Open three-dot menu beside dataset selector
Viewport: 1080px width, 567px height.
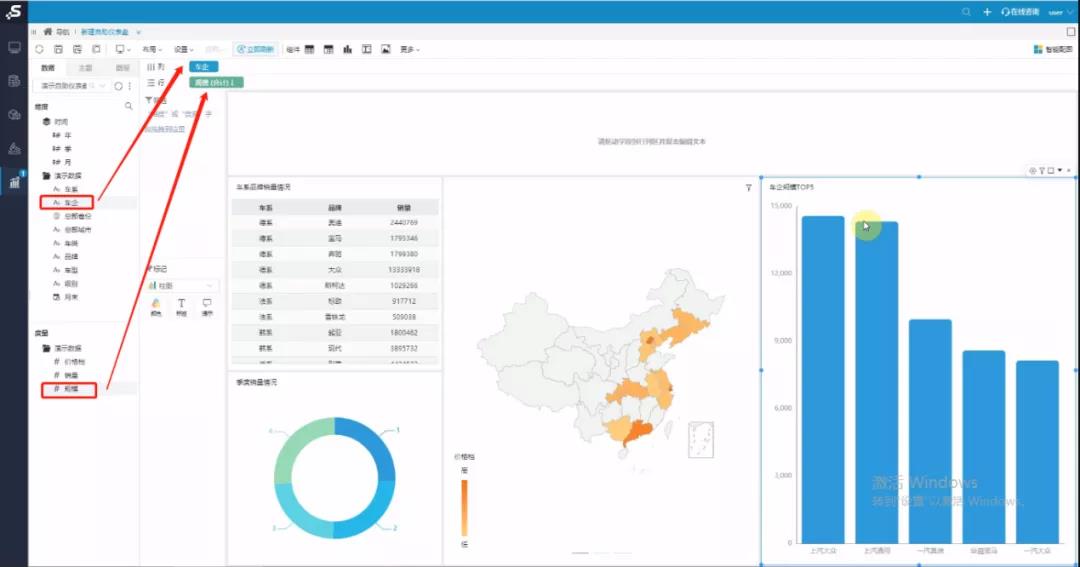[x=129, y=86]
